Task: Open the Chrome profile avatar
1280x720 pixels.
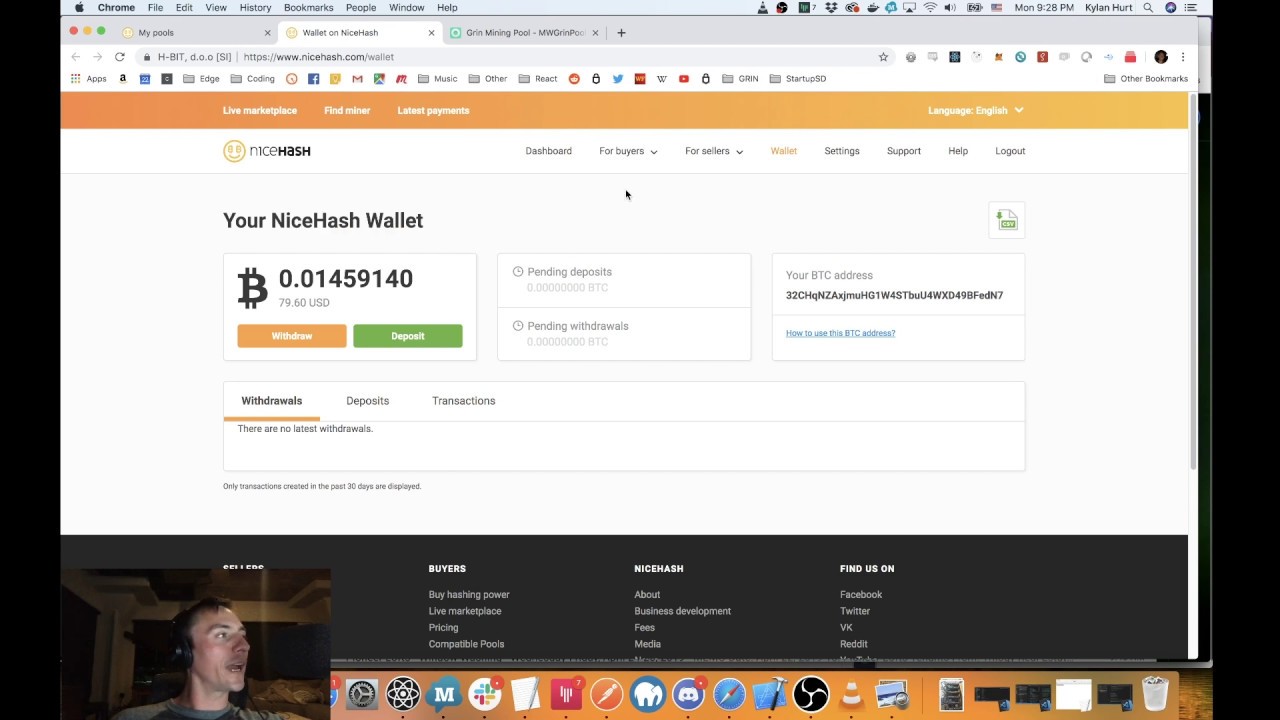Action: click(1161, 57)
